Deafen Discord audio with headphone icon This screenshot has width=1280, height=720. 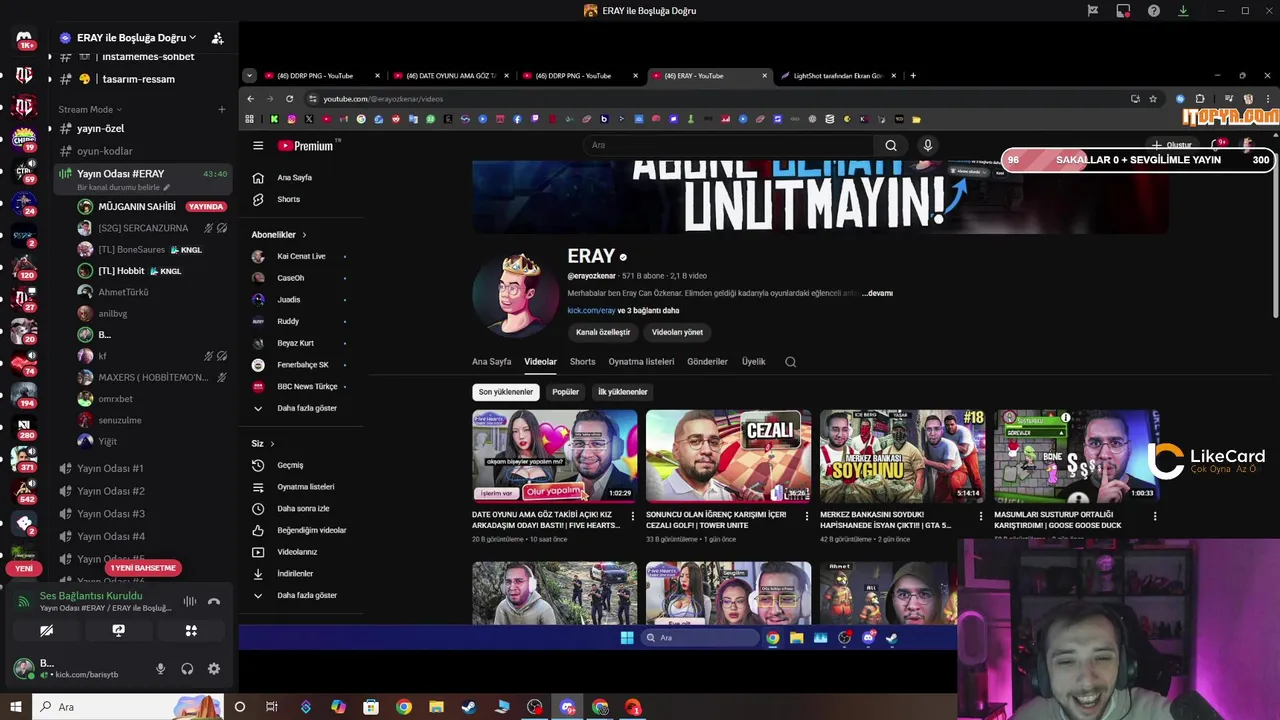click(187, 669)
